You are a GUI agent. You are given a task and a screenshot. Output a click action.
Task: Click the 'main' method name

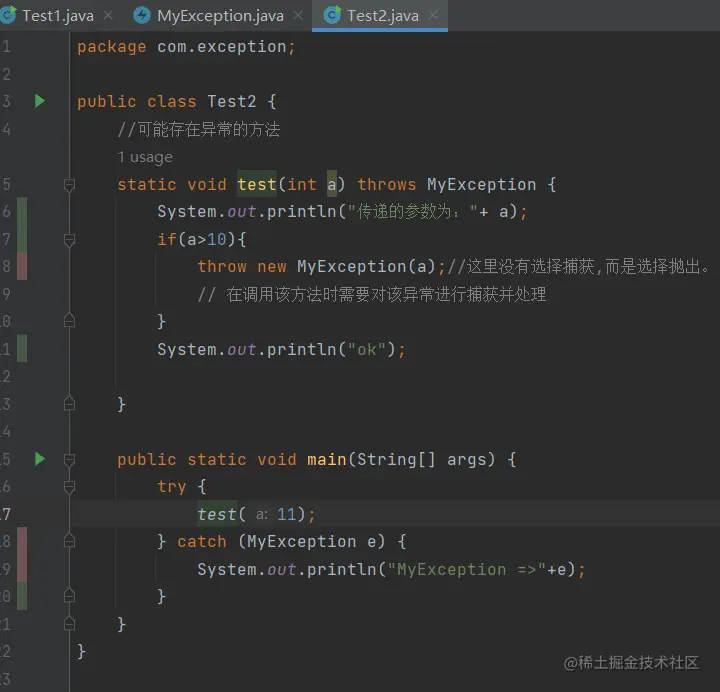pos(326,460)
